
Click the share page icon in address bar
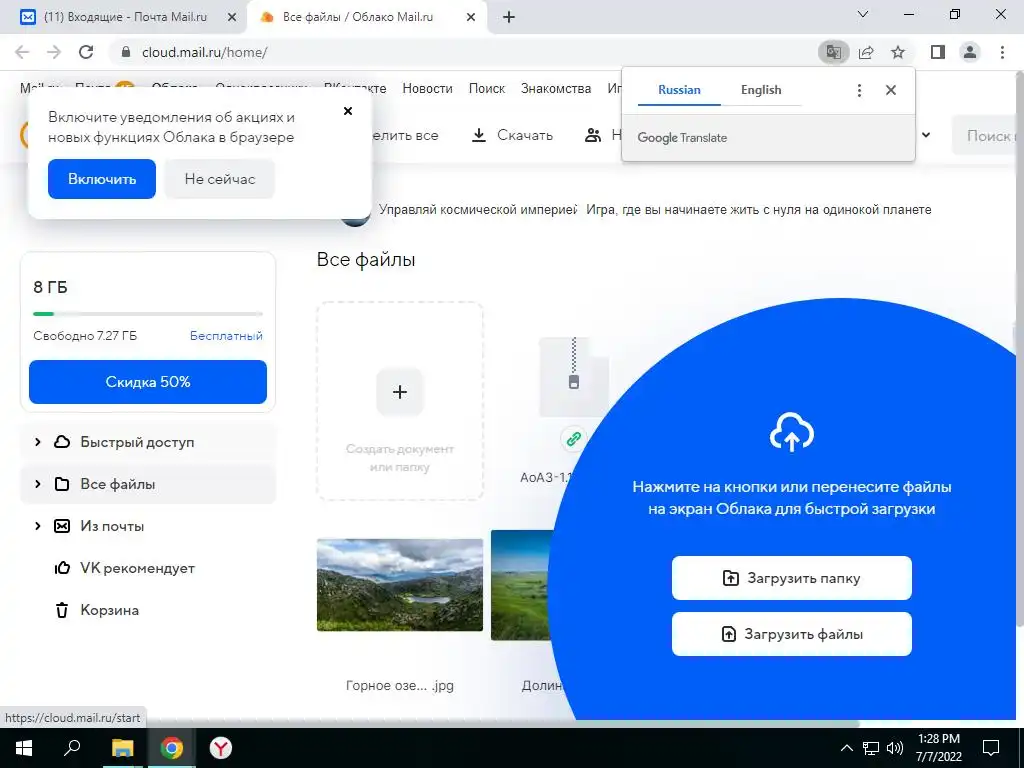(866, 52)
